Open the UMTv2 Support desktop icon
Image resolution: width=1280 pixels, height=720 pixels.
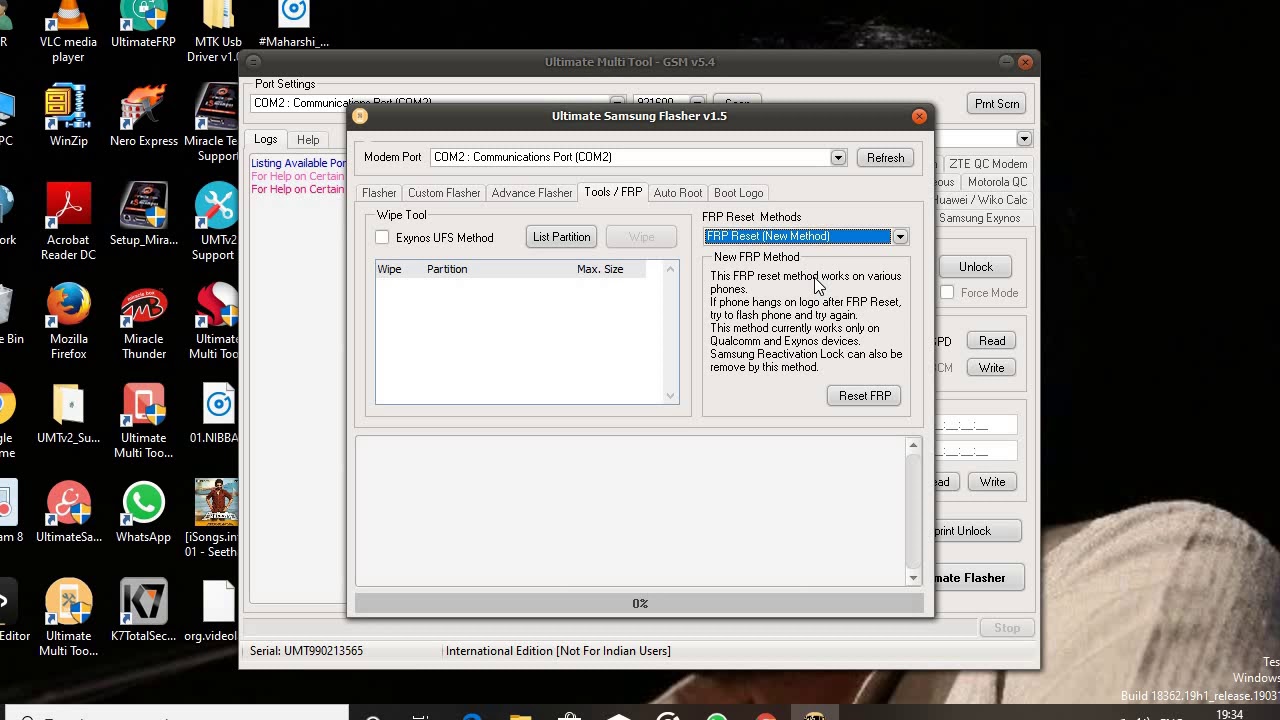point(218,222)
